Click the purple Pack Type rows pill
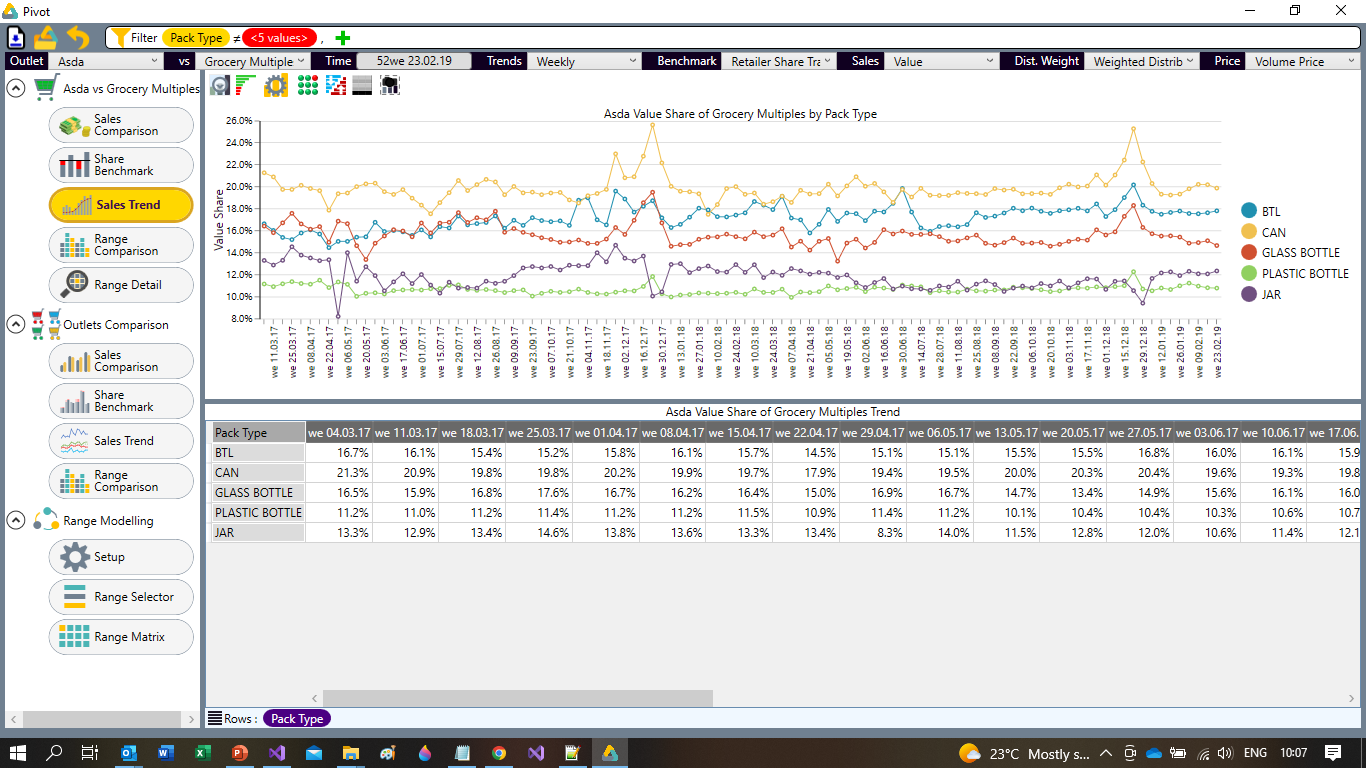 click(x=297, y=718)
